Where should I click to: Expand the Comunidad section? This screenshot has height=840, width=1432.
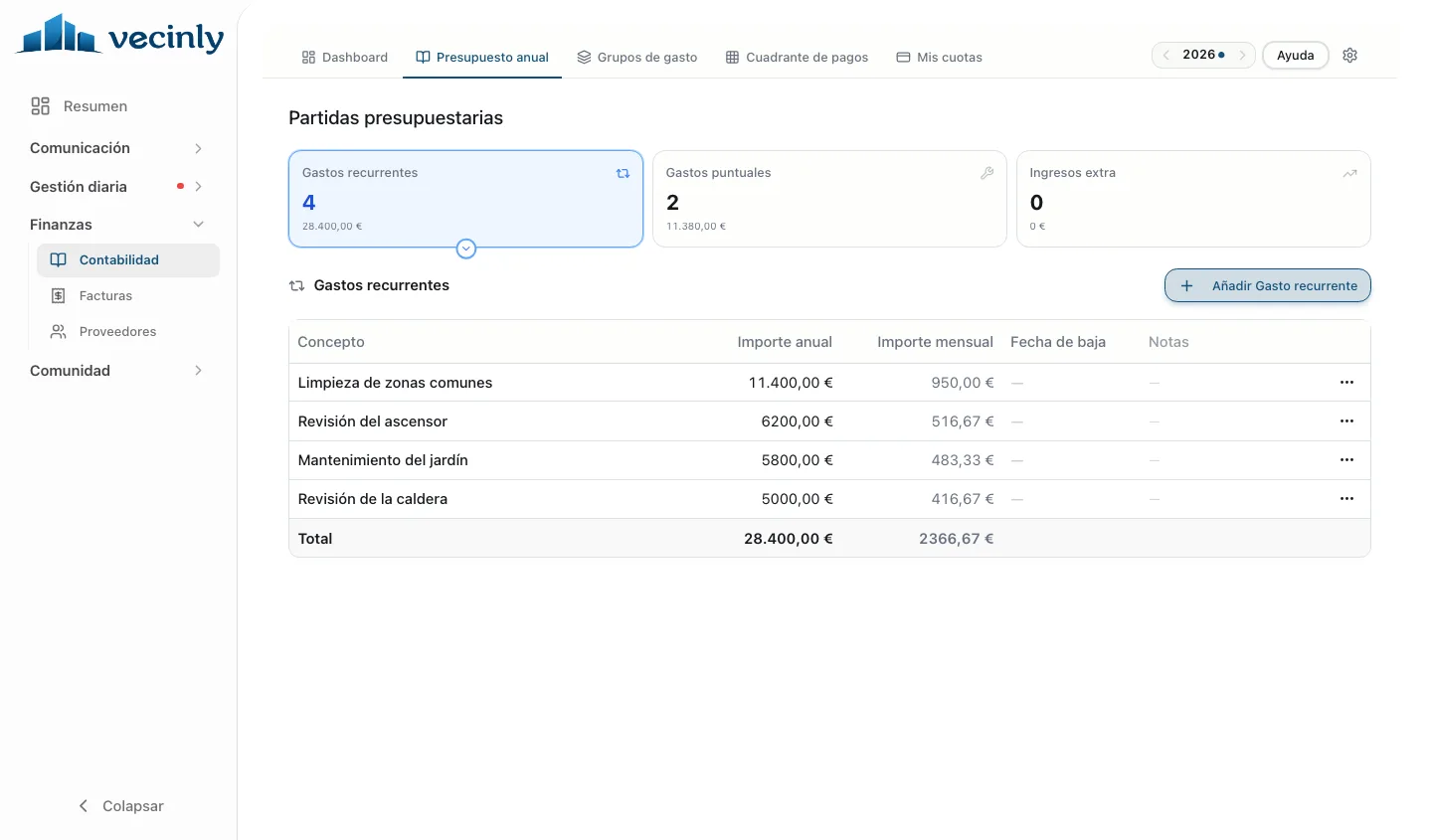point(117,371)
